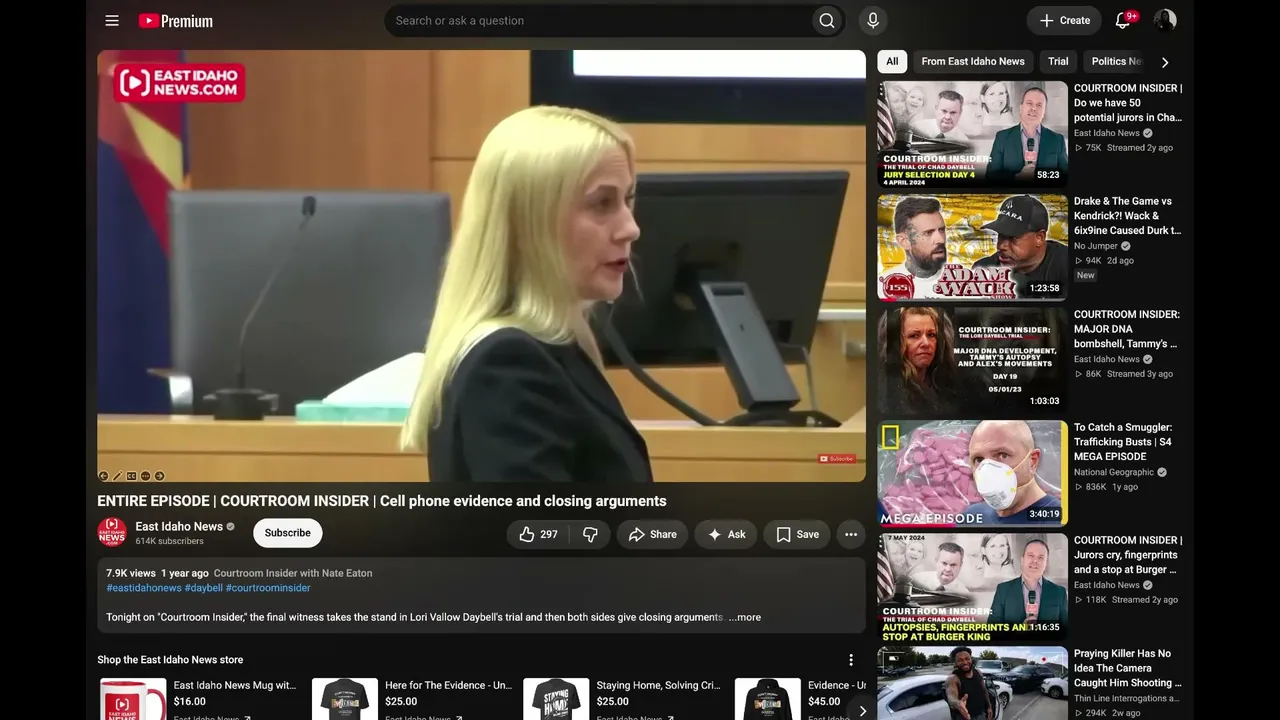The image size is (1280, 720).
Task: Open Courtroom Insider with Nate Eaton link
Action: coord(293,573)
